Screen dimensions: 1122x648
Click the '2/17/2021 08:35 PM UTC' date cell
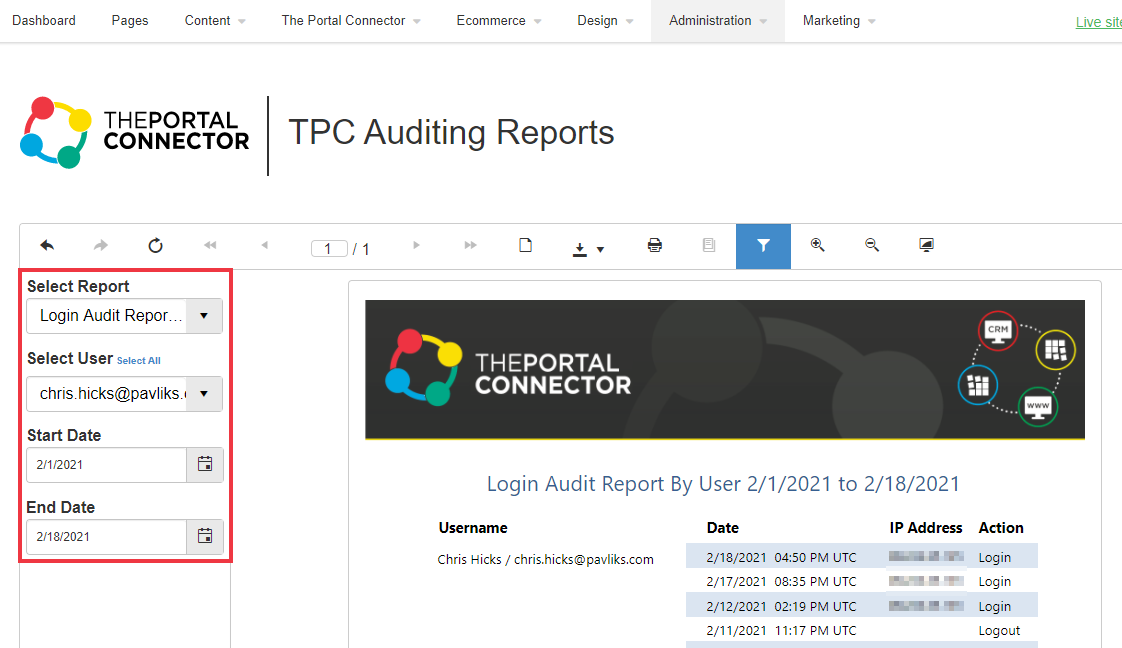tap(781, 581)
